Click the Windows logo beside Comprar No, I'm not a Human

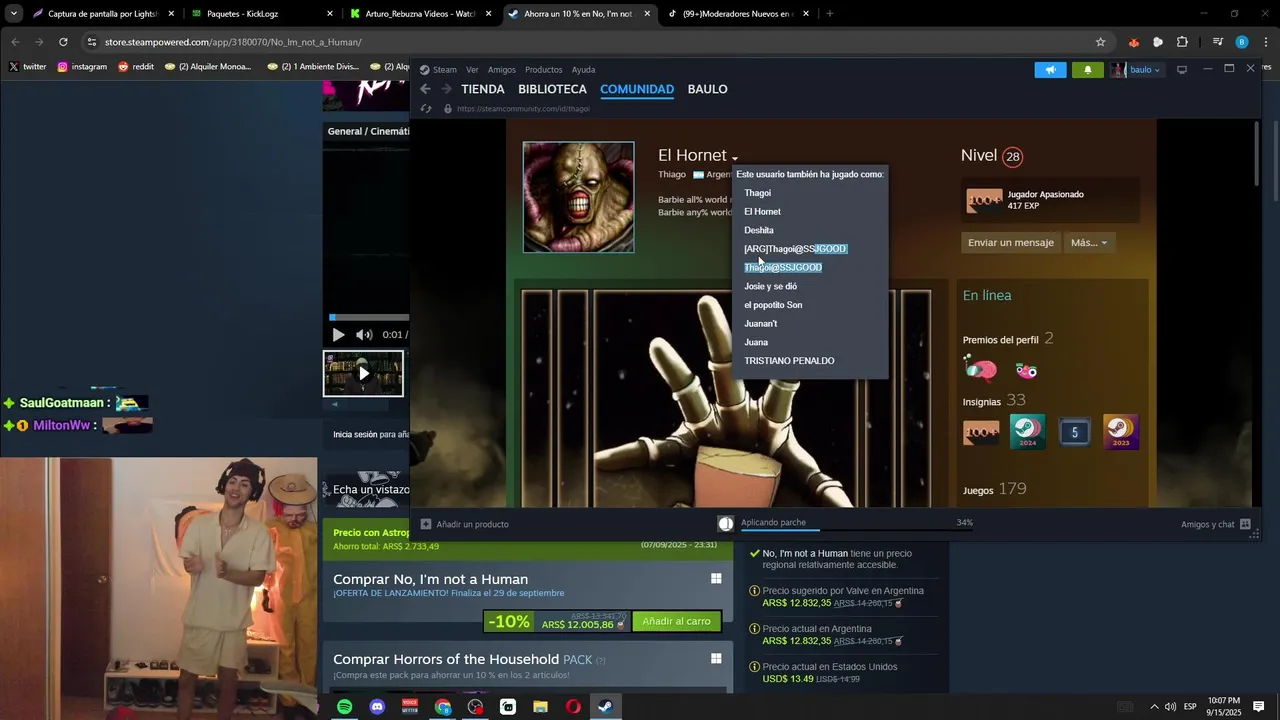716,579
